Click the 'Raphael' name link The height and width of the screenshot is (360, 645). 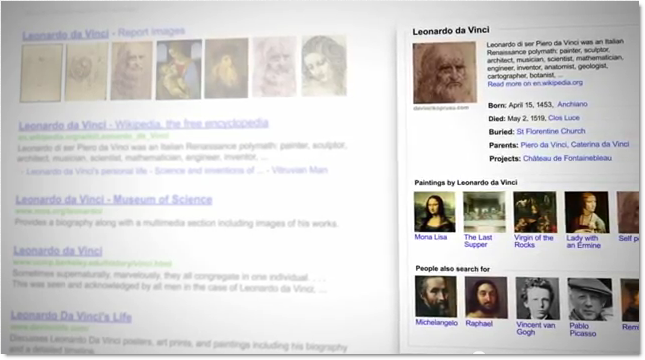click(x=479, y=324)
